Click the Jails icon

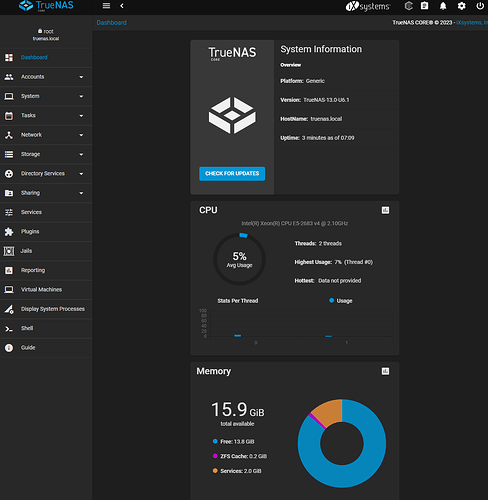pyautogui.click(x=9, y=251)
